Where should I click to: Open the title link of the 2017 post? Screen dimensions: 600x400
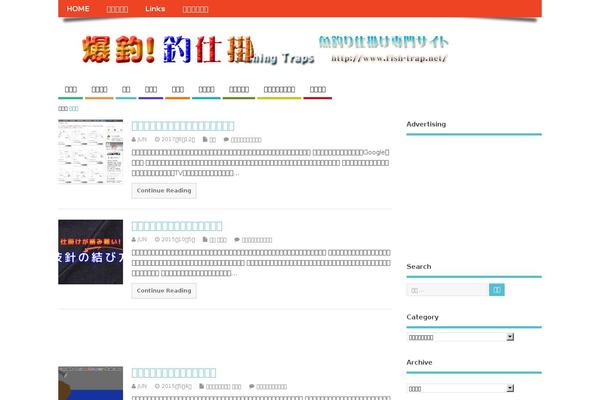tap(183, 126)
